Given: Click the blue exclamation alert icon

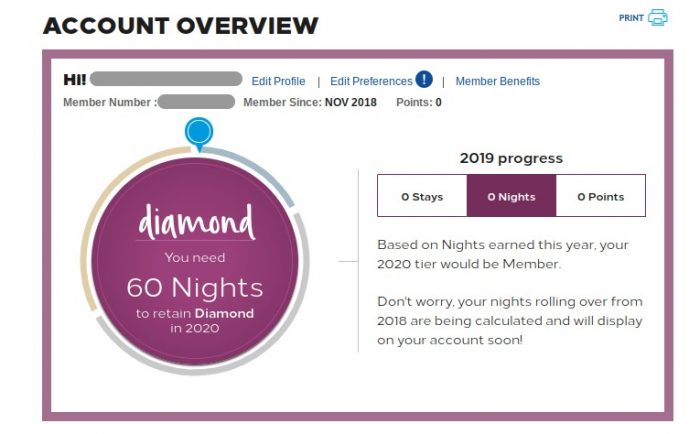Looking at the screenshot, I should click(424, 79).
